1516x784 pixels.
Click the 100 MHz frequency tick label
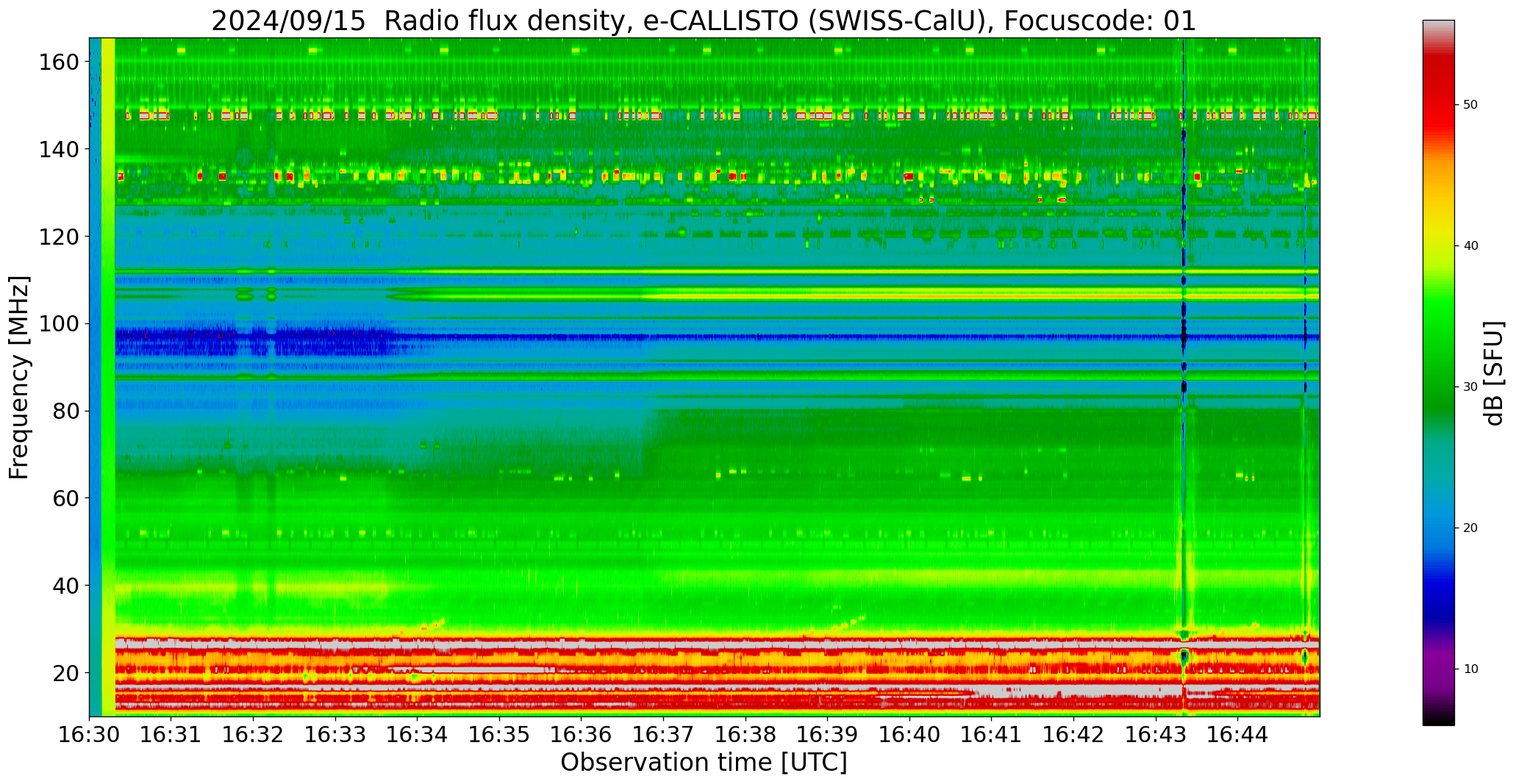click(x=58, y=324)
